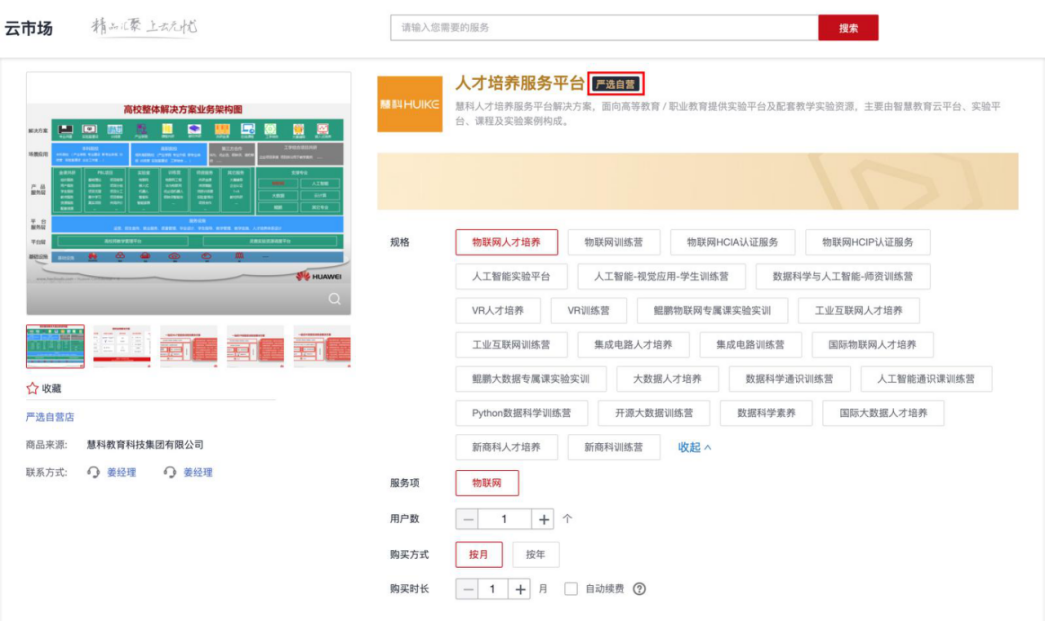This screenshot has height=622, width=1046.
Task: Decrease 购买时长 with the minus button
Action: [x=468, y=589]
